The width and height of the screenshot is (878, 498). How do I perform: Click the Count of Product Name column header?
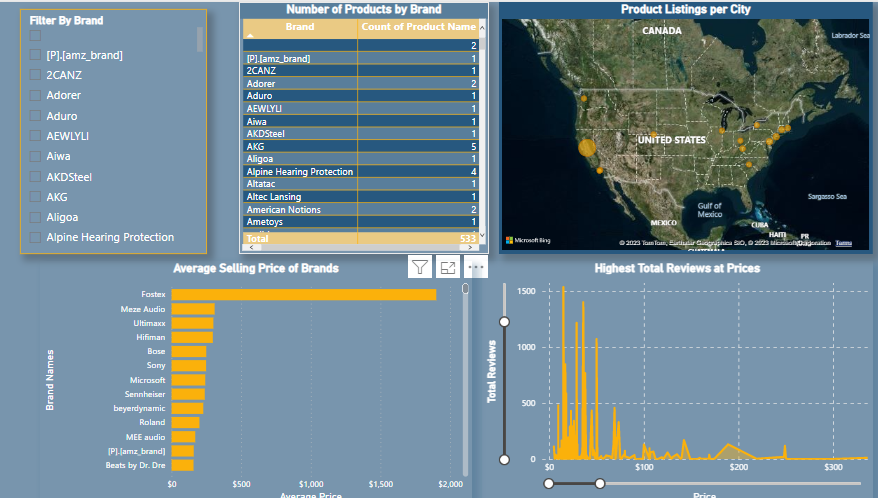click(x=418, y=27)
